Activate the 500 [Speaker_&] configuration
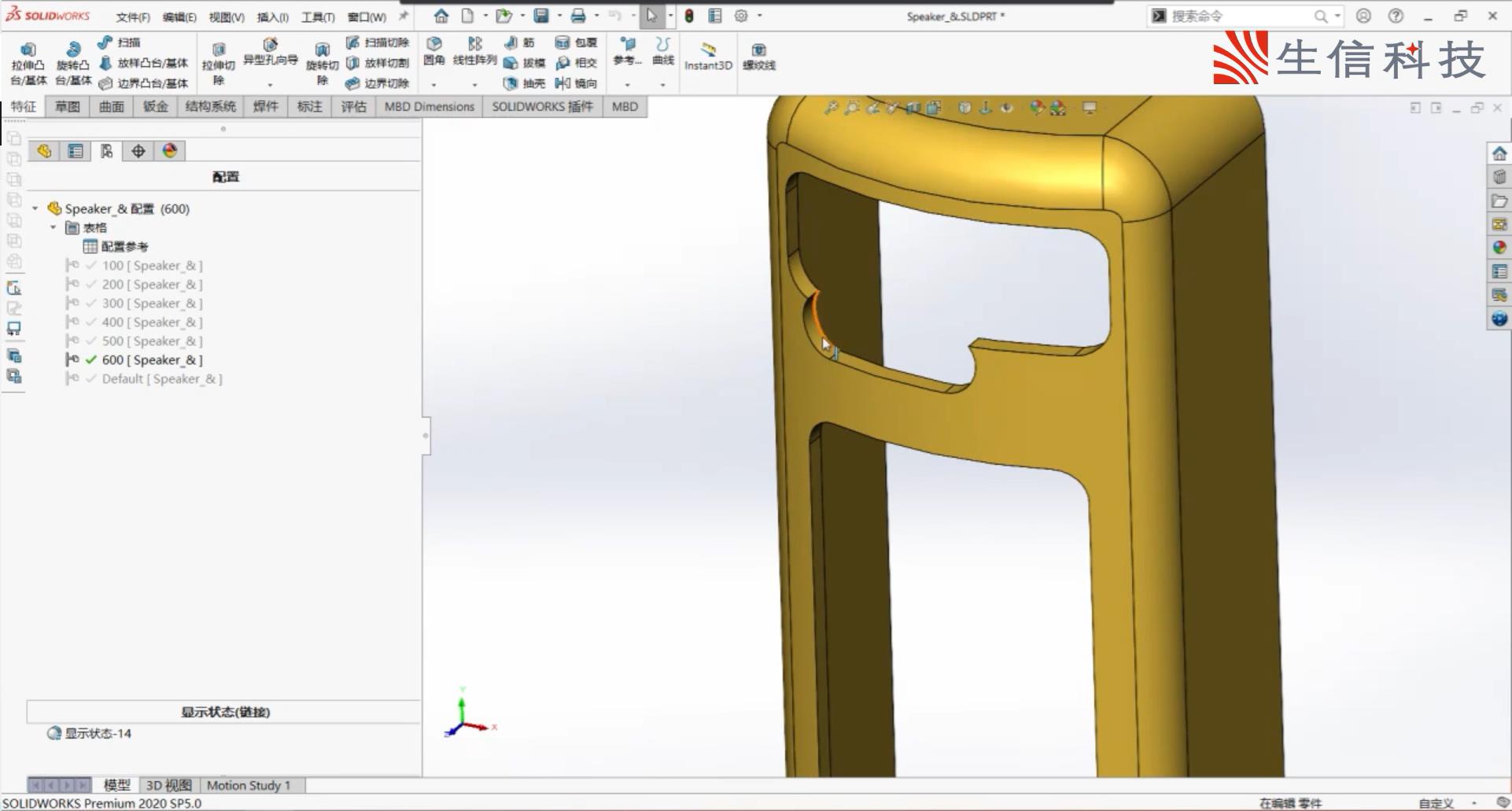1512x811 pixels. point(152,341)
